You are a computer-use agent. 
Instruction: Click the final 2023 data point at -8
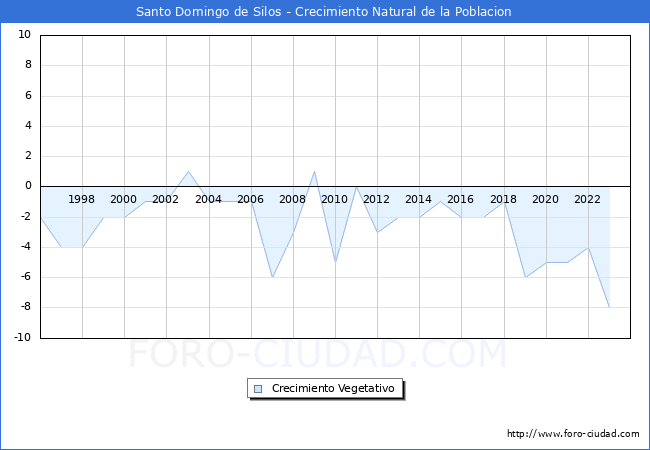tap(609, 307)
